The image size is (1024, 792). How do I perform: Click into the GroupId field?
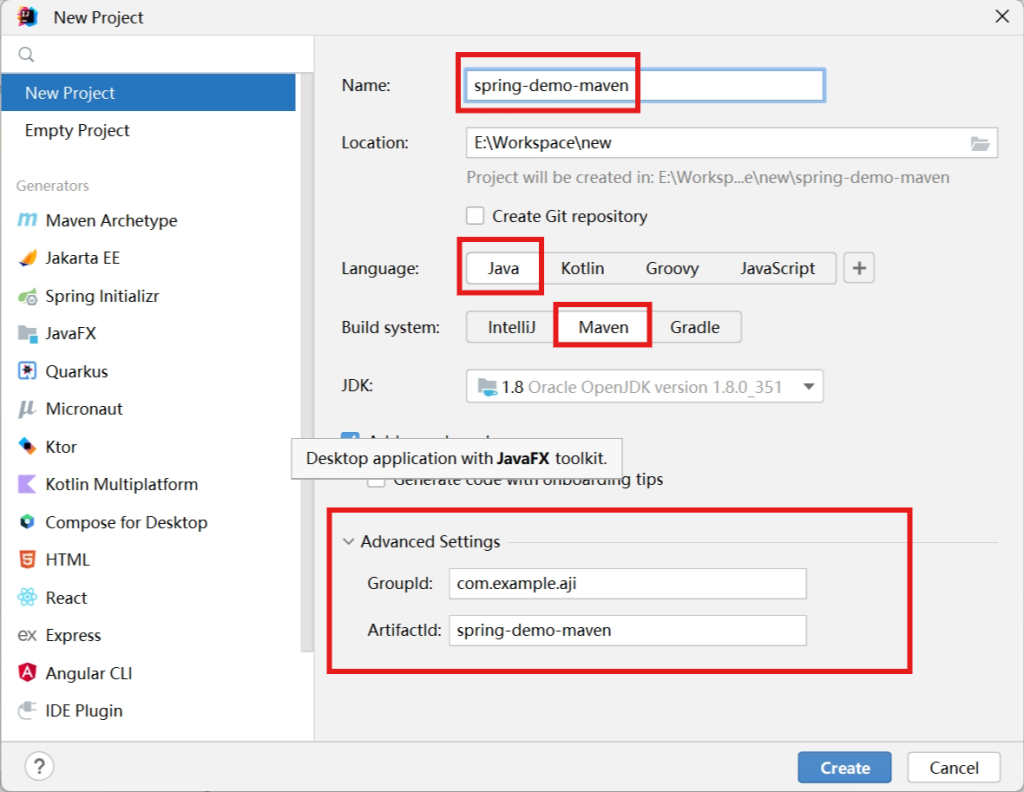click(628, 583)
